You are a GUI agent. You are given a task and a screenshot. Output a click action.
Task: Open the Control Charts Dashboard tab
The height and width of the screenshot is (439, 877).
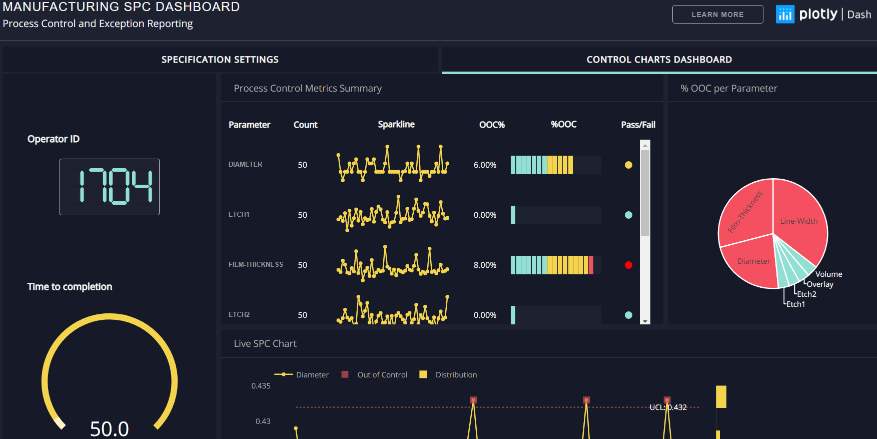point(659,59)
